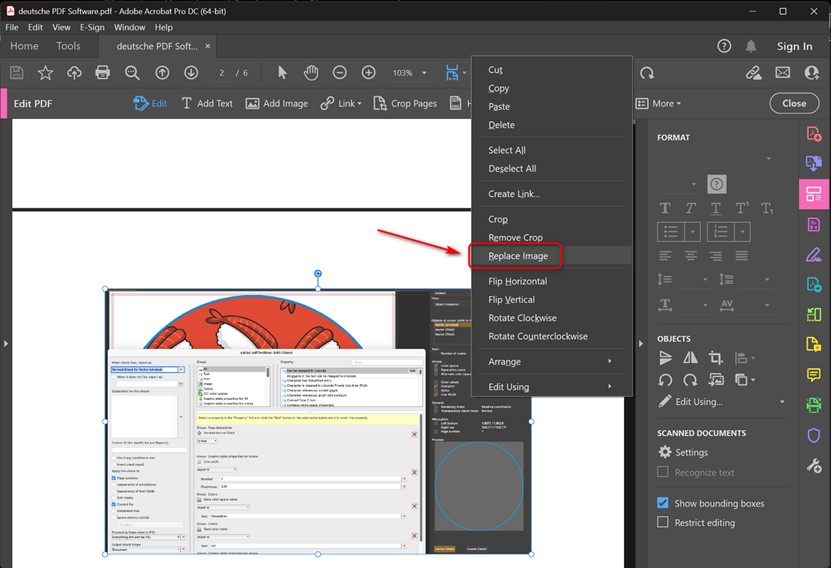The height and width of the screenshot is (568, 831).
Task: Click Sign In
Action: pos(794,46)
